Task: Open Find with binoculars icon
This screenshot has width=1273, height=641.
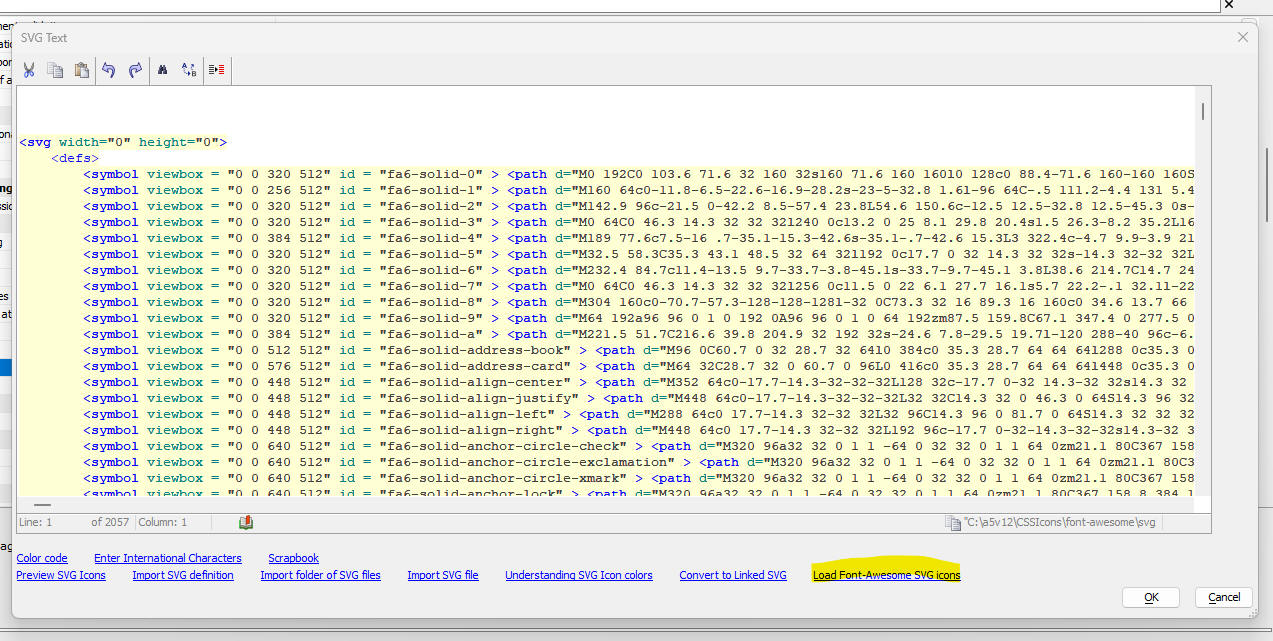Action: click(x=162, y=70)
